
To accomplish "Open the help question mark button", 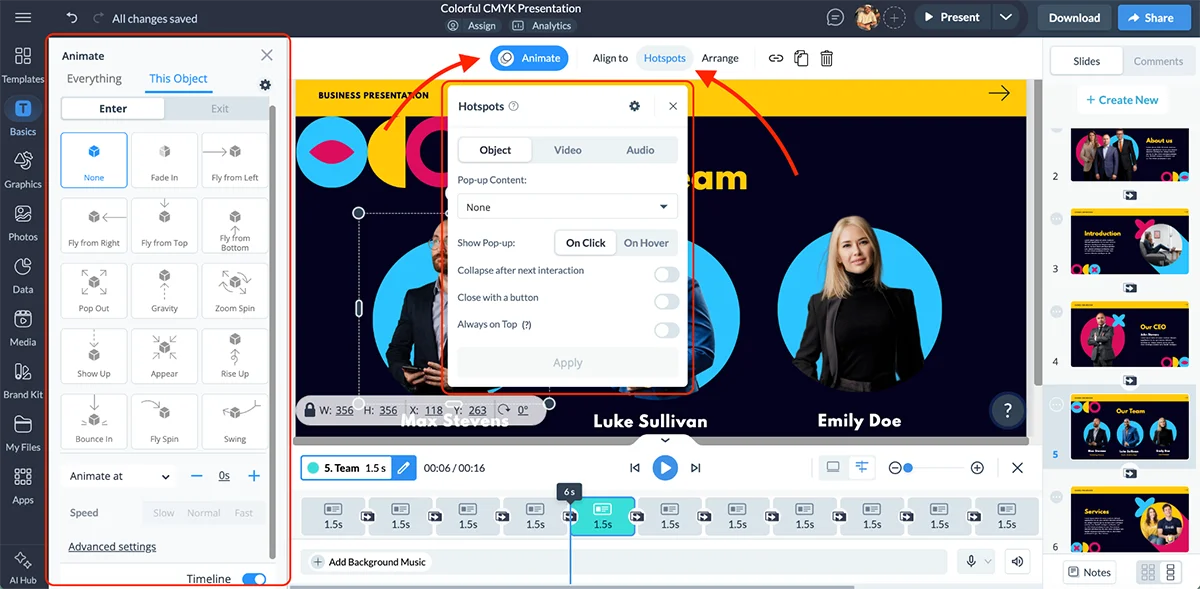I will [1007, 410].
